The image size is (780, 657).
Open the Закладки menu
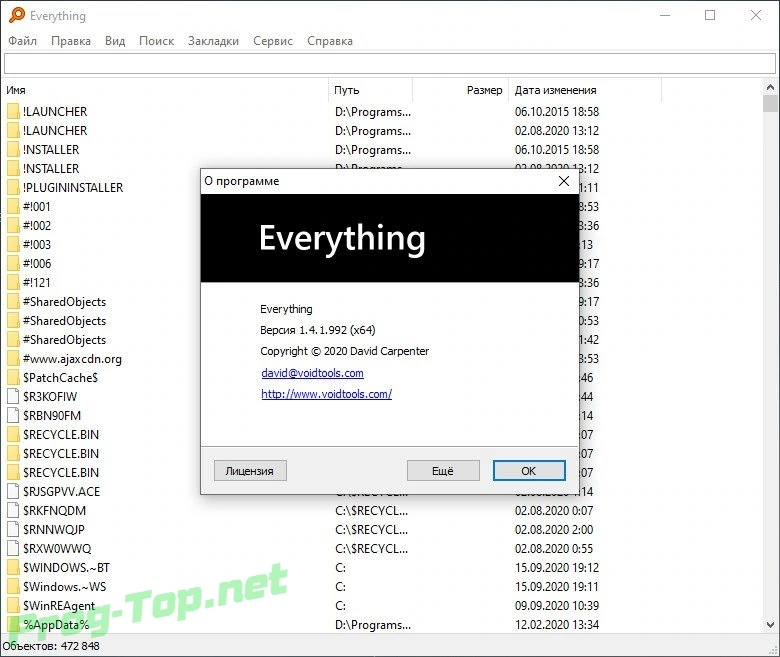point(213,41)
